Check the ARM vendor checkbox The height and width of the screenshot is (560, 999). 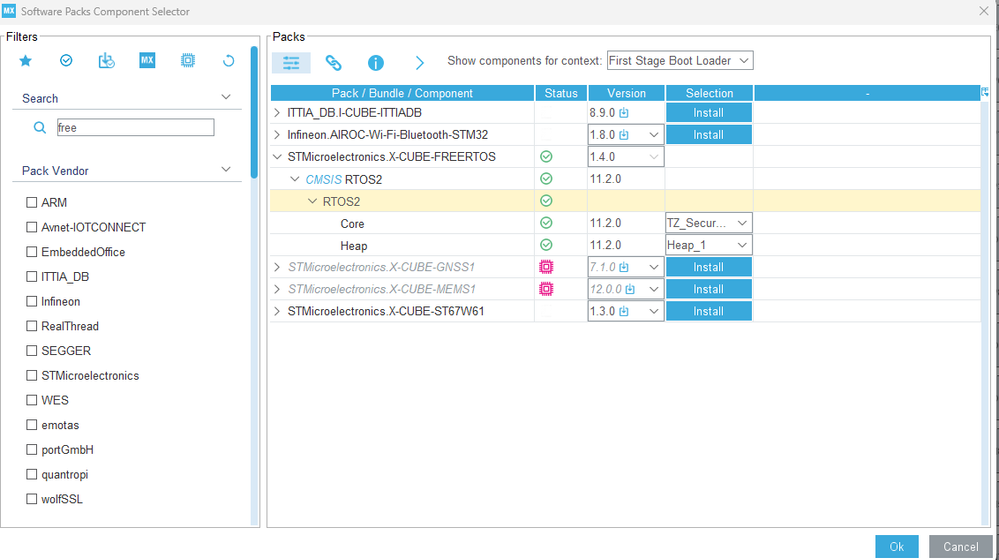click(31, 203)
